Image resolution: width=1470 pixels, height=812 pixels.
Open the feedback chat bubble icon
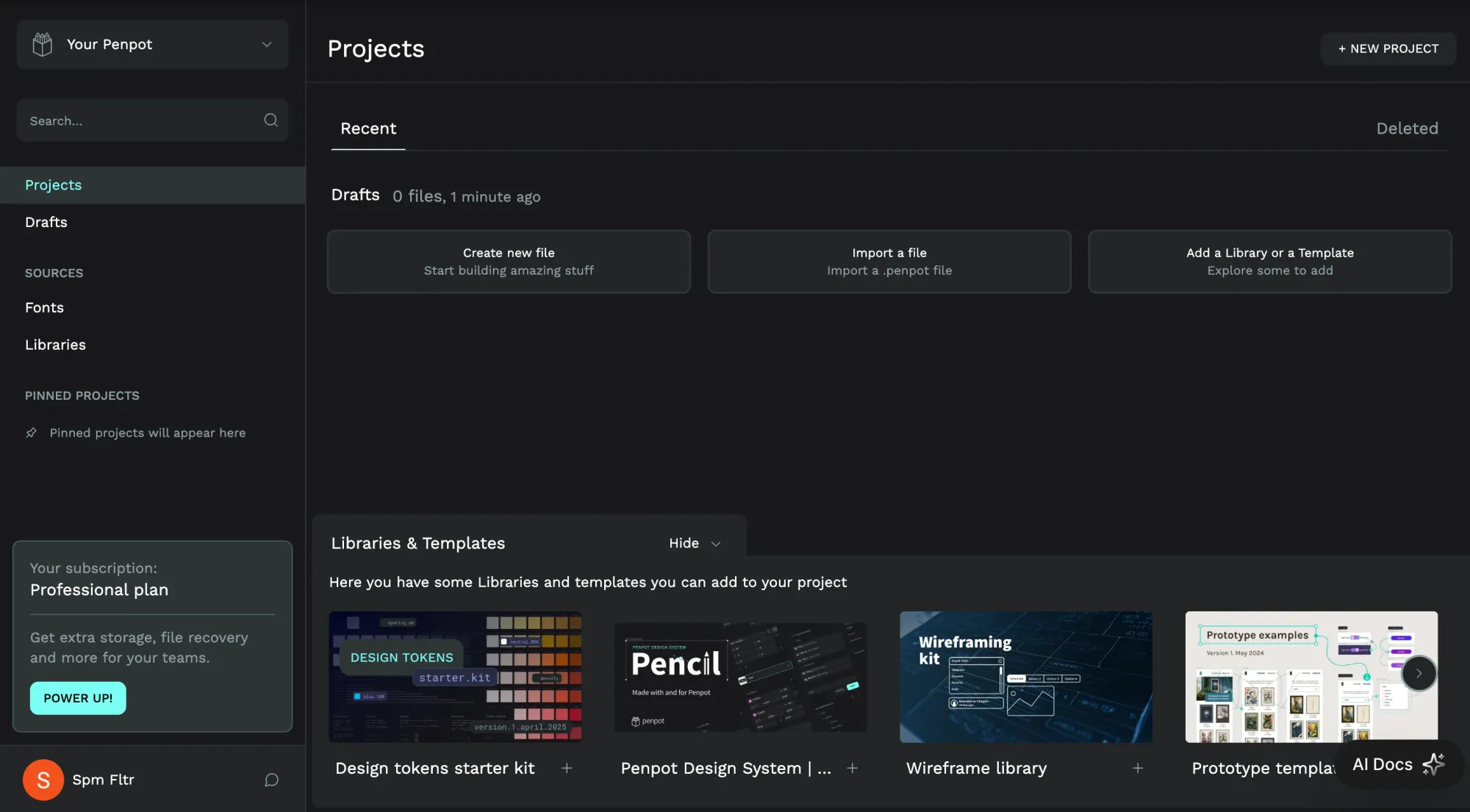tap(271, 780)
